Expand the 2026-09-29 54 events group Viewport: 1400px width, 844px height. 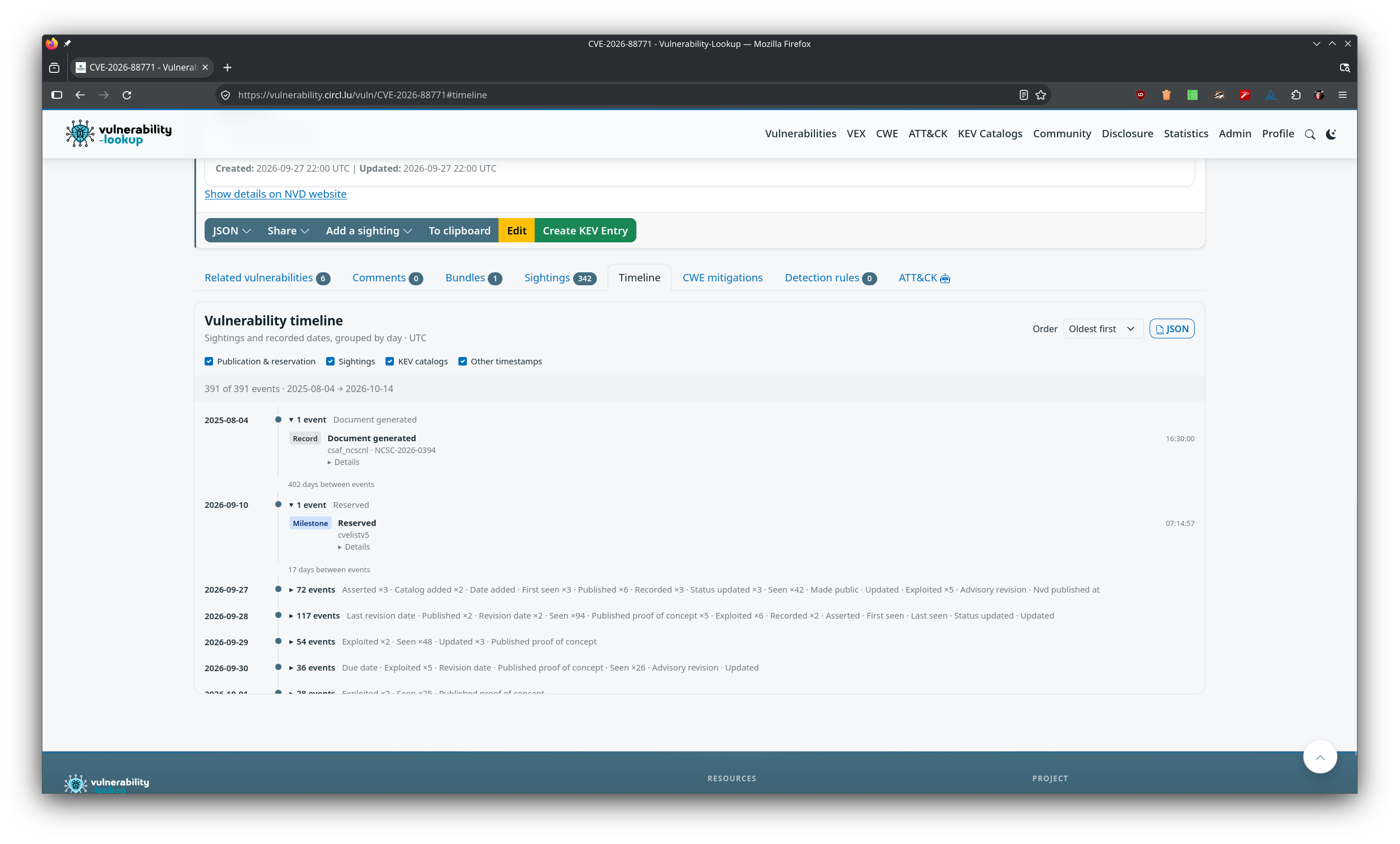[x=312, y=642]
